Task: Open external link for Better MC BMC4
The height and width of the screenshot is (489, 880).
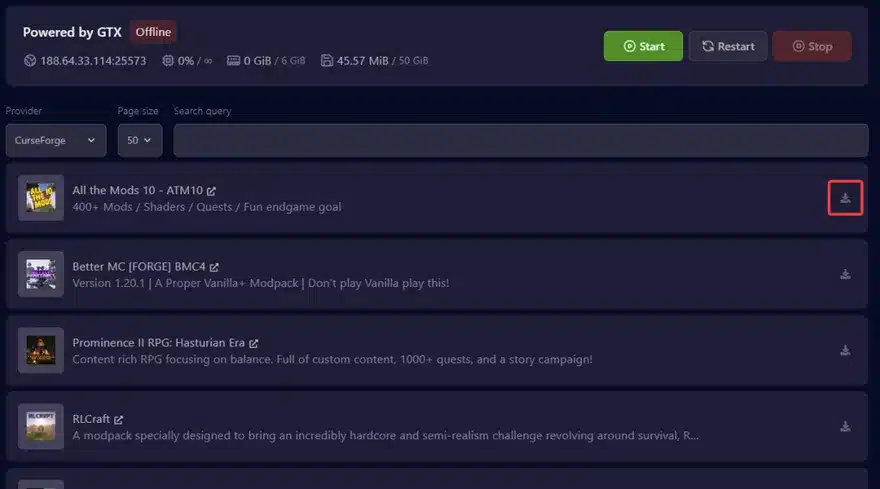Action: point(214,267)
